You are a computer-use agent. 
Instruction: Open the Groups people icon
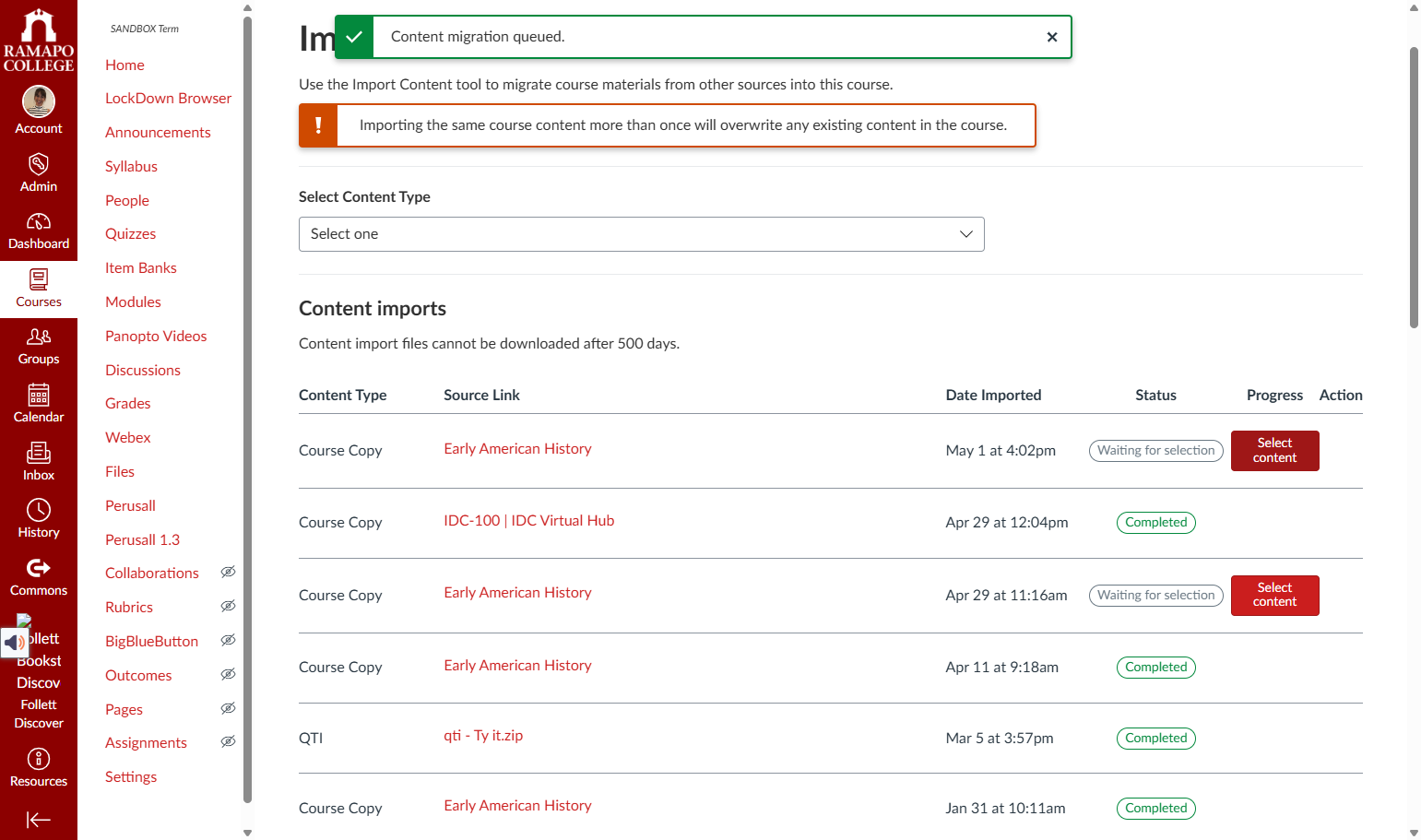pos(39,346)
